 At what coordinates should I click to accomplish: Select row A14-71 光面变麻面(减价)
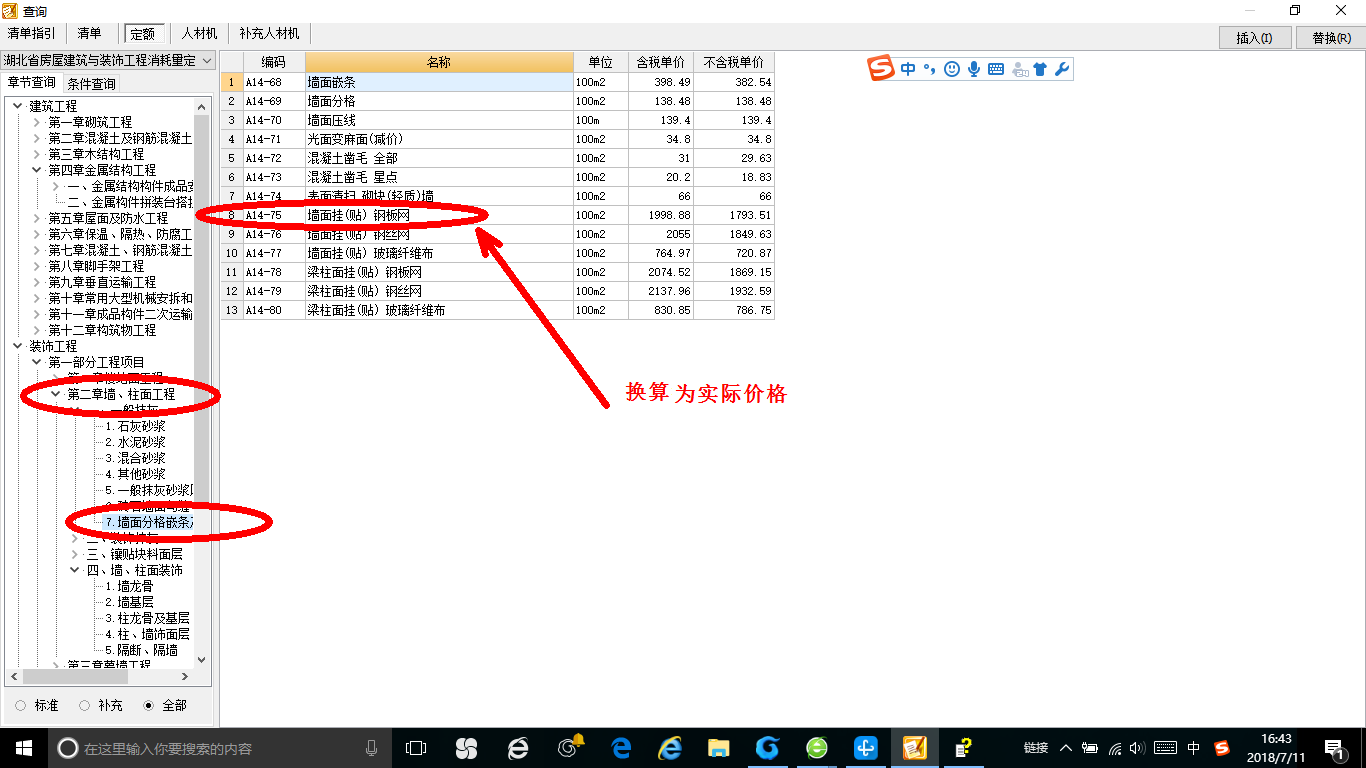(x=498, y=139)
